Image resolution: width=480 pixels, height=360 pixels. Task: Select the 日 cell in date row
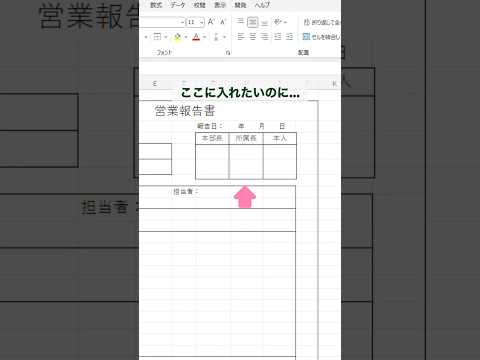tap(282, 126)
